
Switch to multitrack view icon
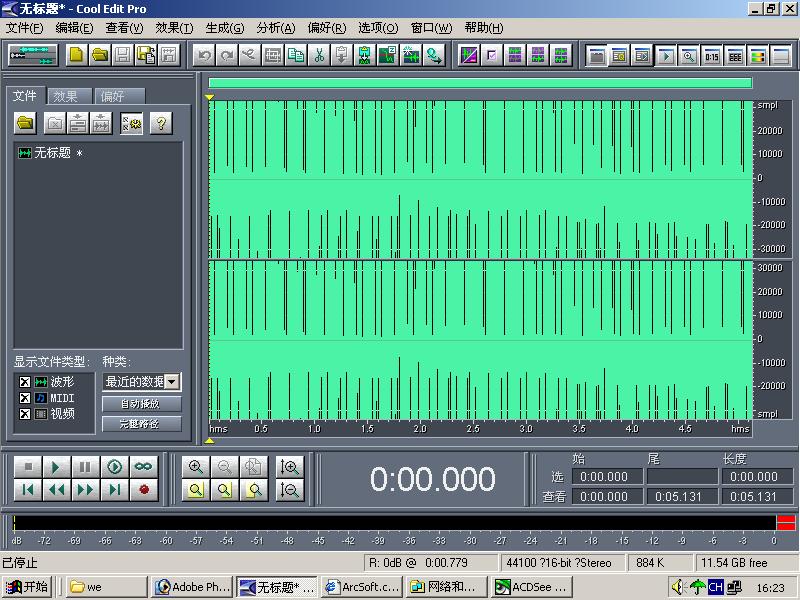point(33,55)
